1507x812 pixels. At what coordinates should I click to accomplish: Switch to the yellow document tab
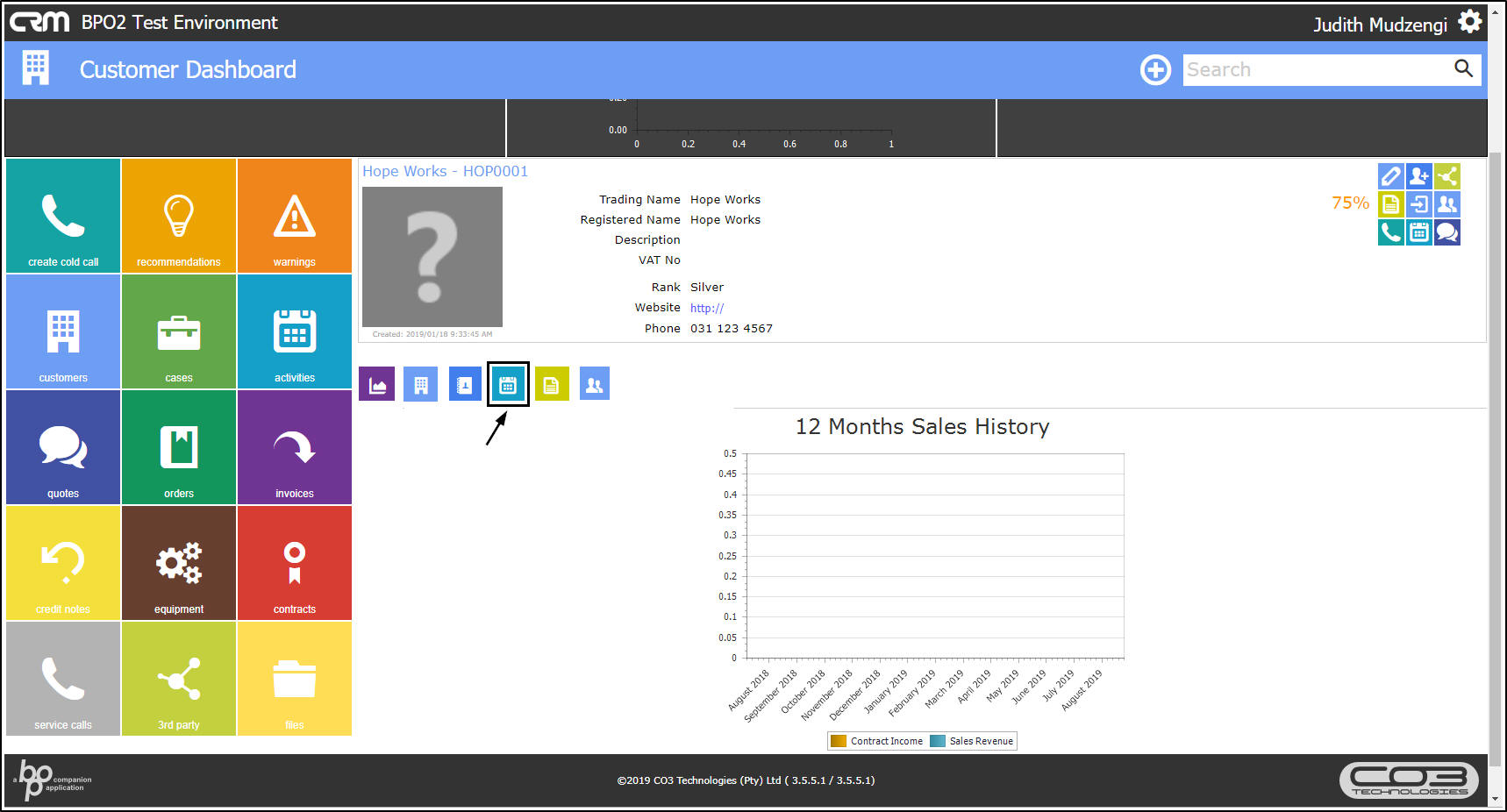(552, 384)
